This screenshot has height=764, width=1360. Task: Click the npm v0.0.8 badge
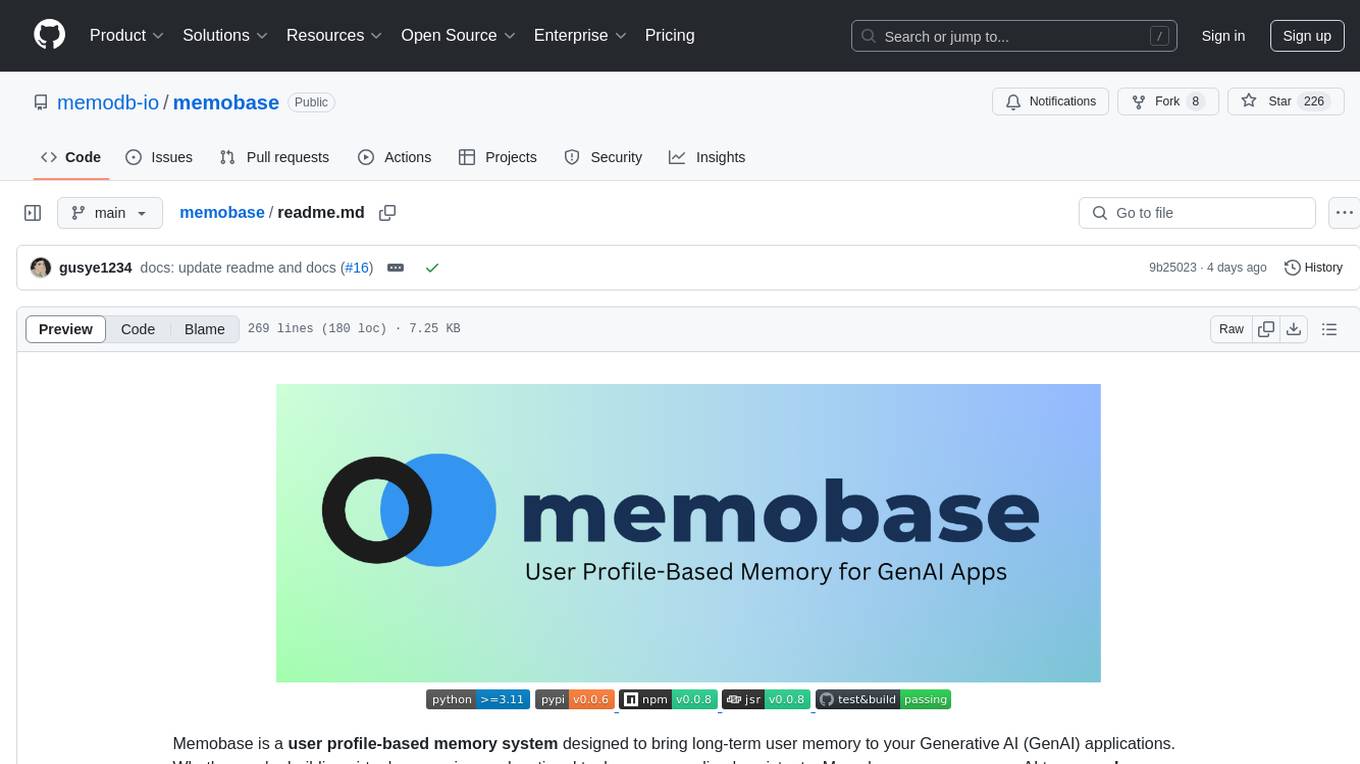tap(668, 699)
